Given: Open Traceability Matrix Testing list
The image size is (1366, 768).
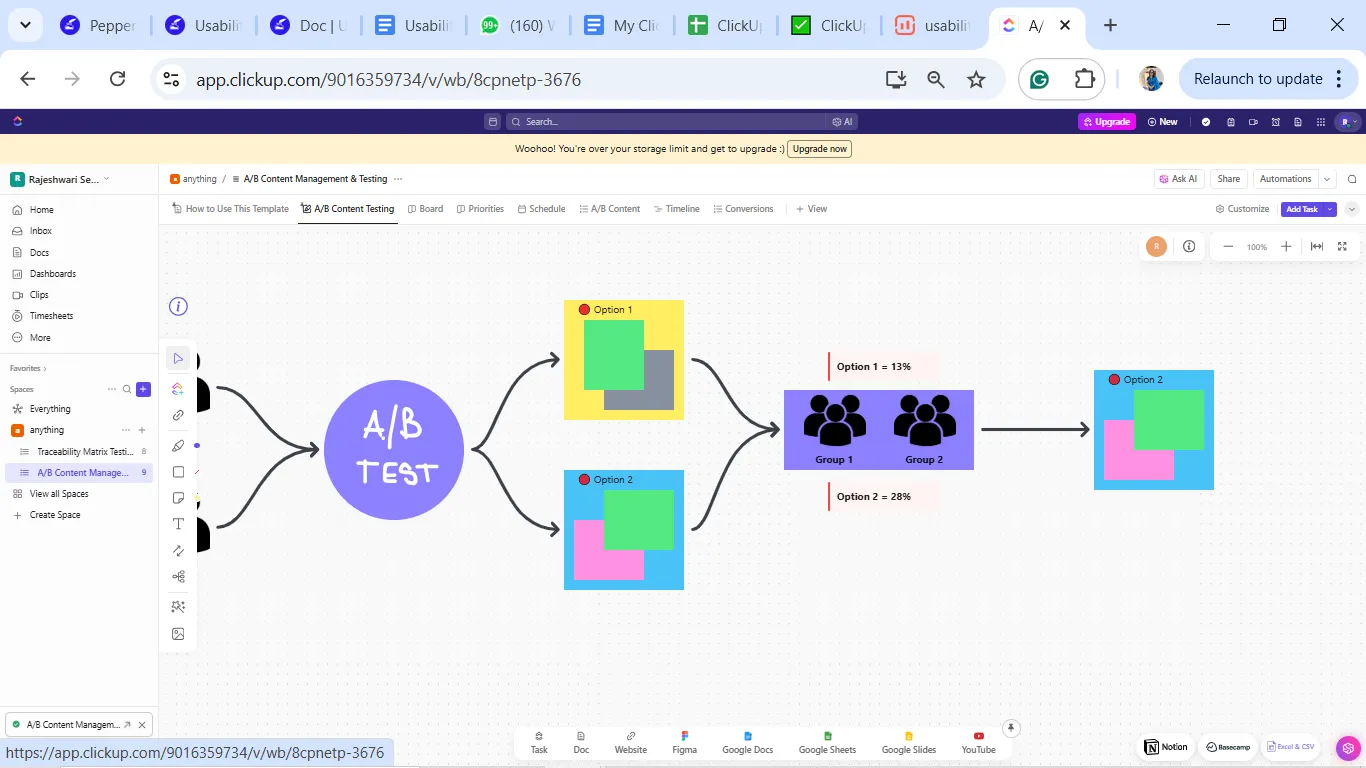Looking at the screenshot, I should pos(84,452).
